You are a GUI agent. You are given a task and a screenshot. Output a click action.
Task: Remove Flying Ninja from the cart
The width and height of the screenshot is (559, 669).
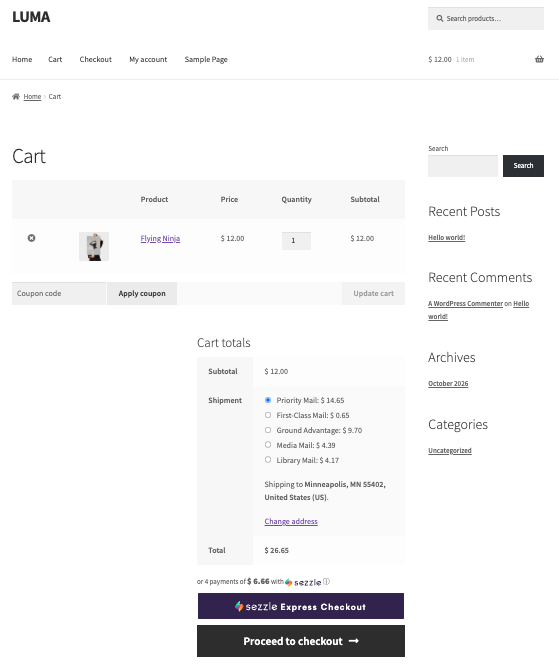32,238
